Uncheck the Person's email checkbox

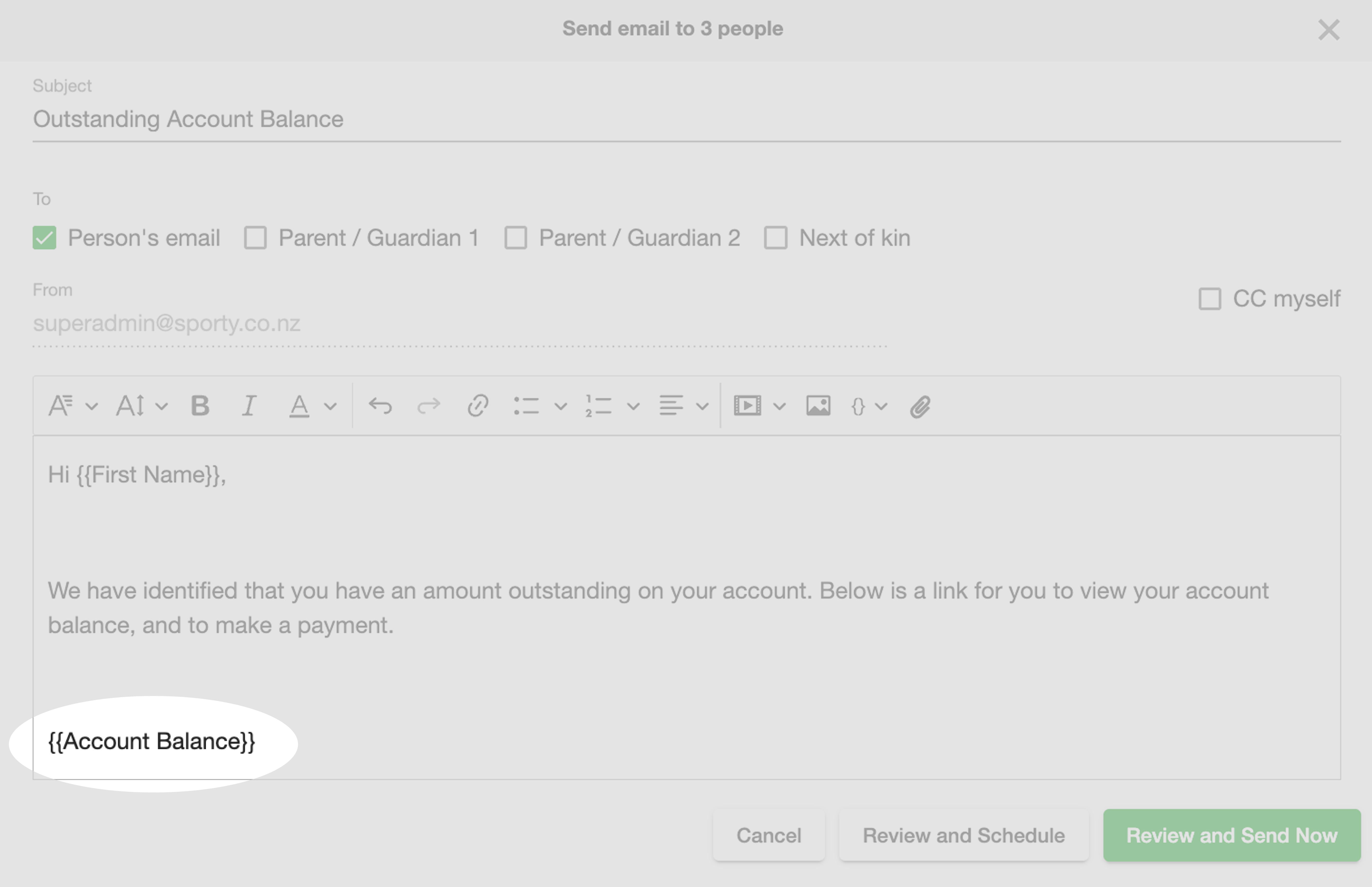click(x=44, y=238)
